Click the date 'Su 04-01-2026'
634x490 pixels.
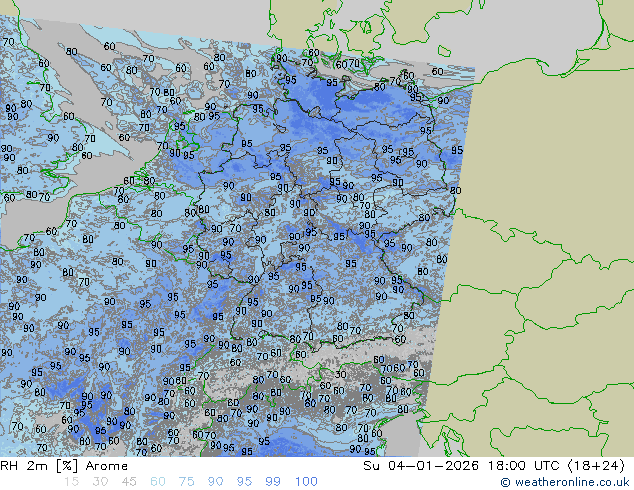(x=421, y=466)
